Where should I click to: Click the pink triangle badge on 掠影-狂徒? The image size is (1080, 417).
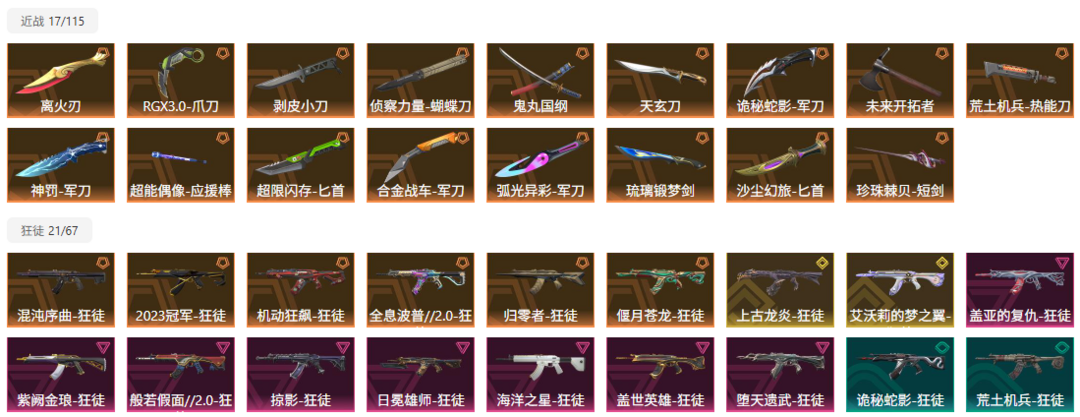coord(342,347)
